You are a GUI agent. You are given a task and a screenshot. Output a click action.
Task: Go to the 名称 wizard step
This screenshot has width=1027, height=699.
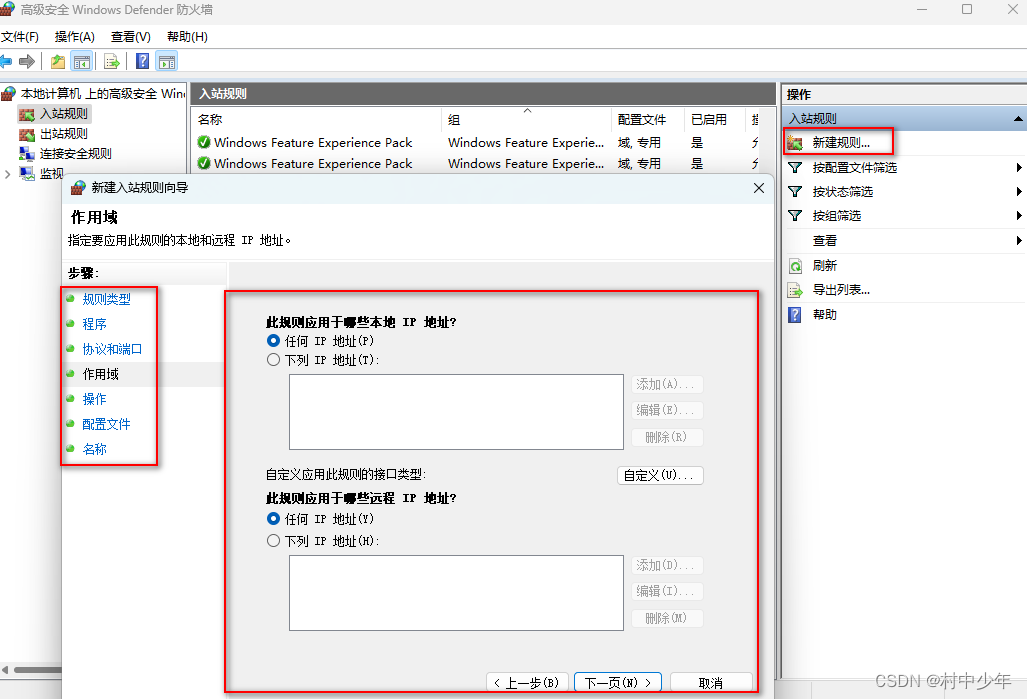click(x=94, y=449)
